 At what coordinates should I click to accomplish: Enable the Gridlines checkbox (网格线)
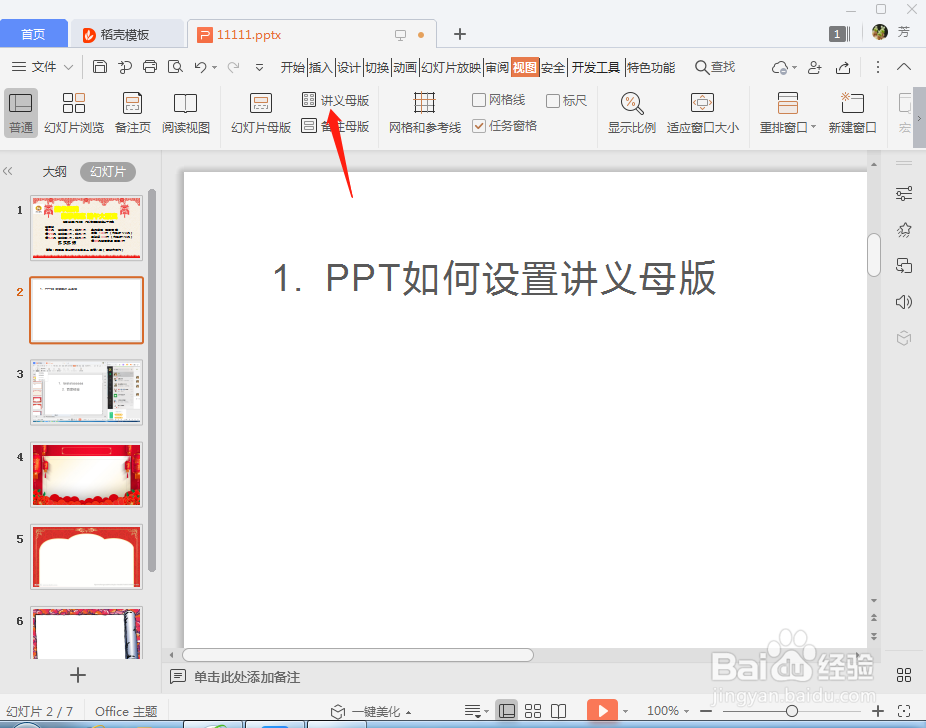[479, 100]
